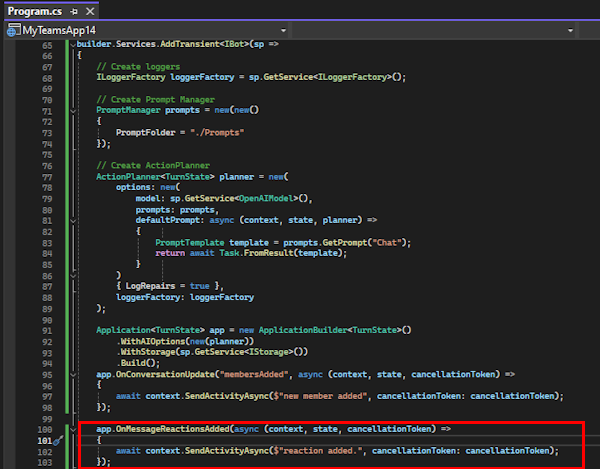Click the return keyword on line 84

(x=170, y=253)
